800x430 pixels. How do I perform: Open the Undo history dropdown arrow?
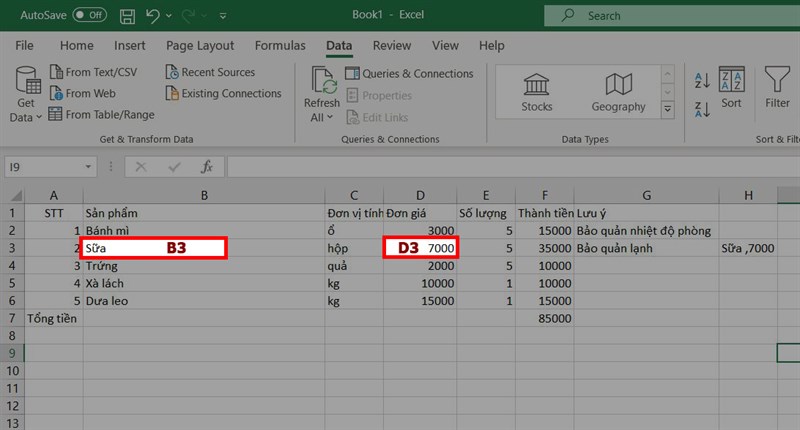169,16
